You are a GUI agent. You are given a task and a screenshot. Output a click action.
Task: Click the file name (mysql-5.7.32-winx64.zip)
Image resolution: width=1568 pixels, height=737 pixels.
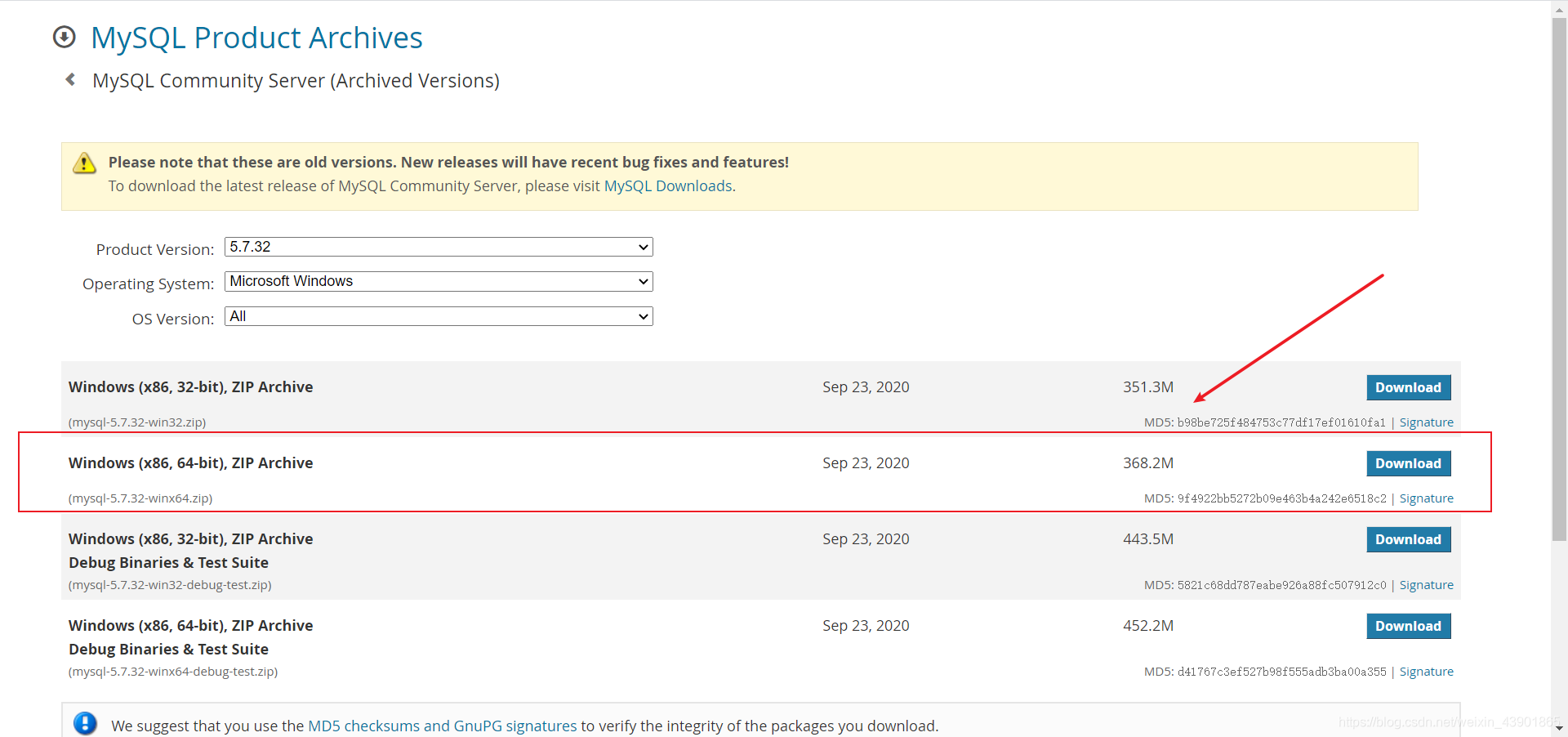tap(140, 498)
